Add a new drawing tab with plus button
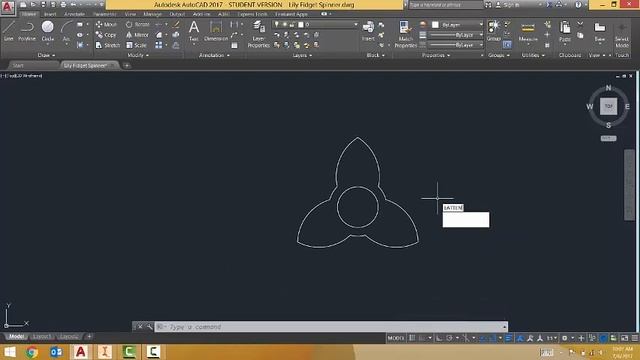Screen dimensions: 640x360 127,65
